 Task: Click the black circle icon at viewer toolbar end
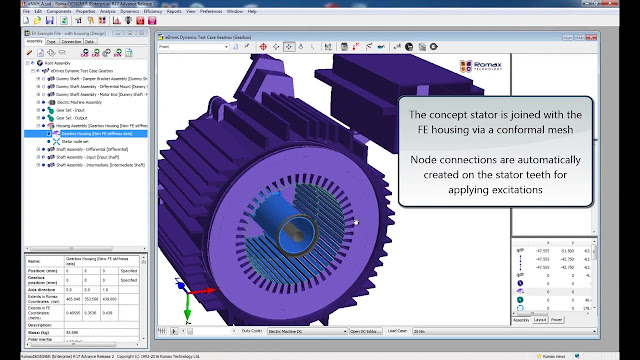click(x=434, y=47)
